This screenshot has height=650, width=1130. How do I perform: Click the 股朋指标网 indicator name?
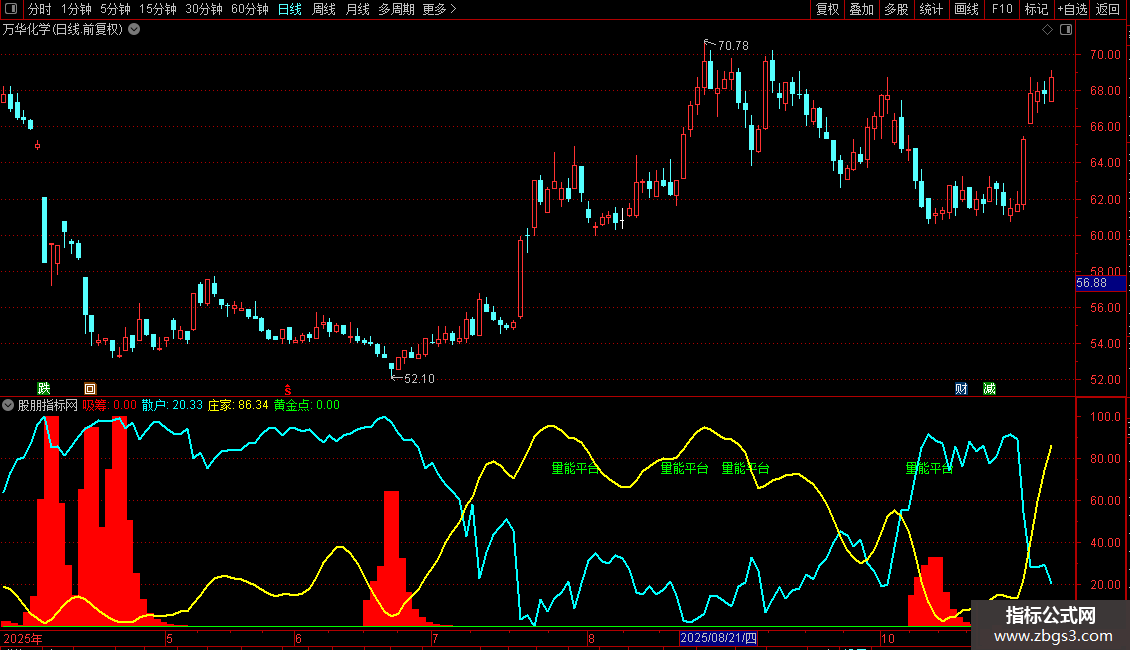48,405
